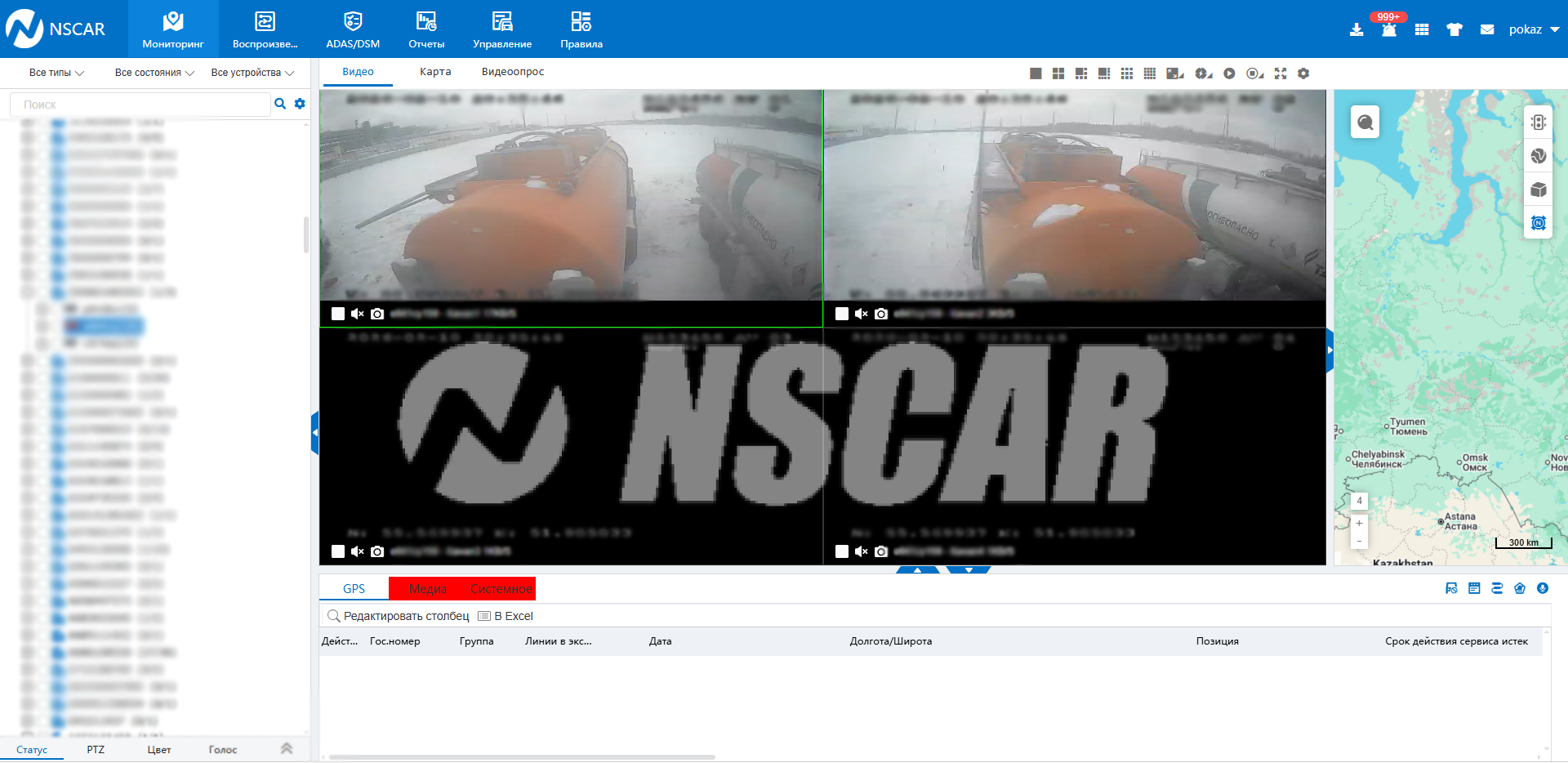
Task: Open the map search button
Action: (x=1365, y=123)
